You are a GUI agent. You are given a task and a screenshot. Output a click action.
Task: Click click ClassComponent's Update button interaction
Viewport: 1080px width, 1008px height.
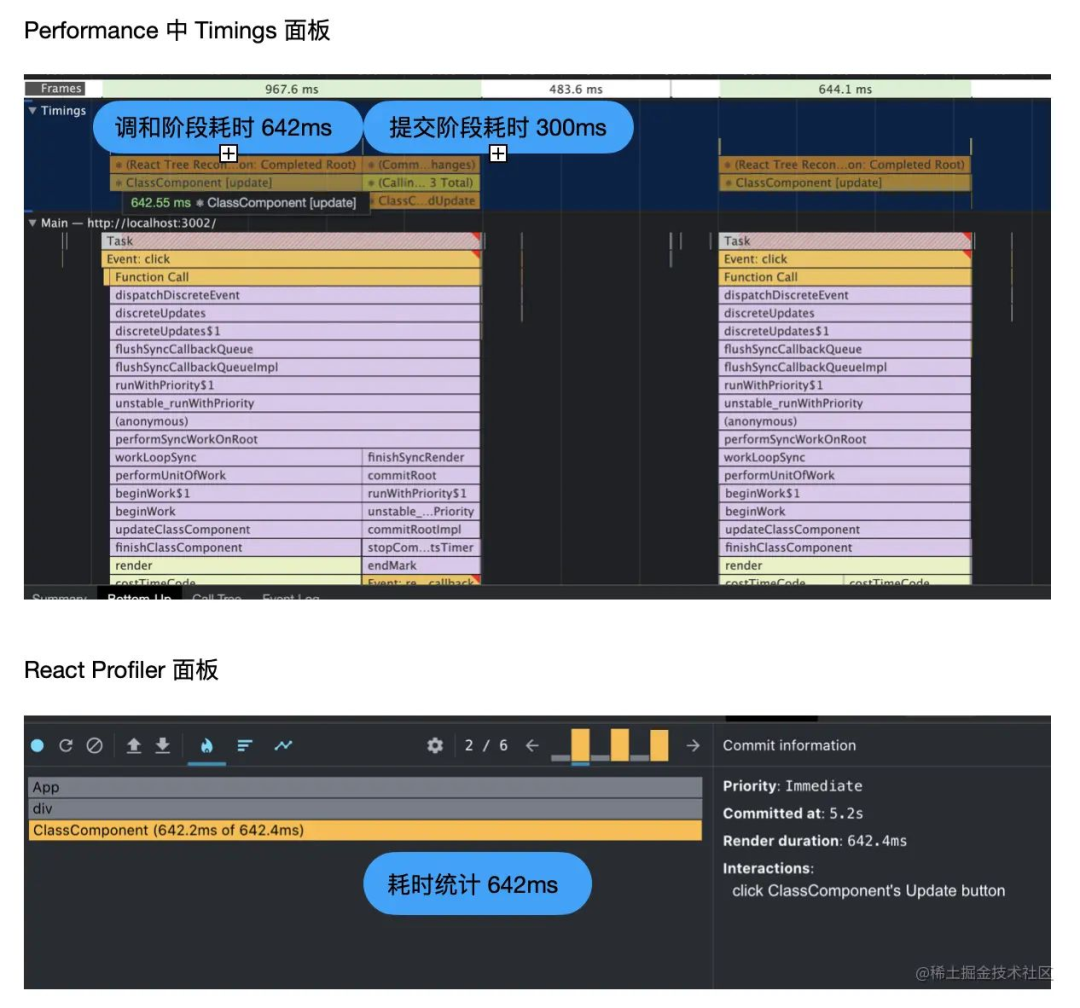pyautogui.click(x=868, y=891)
